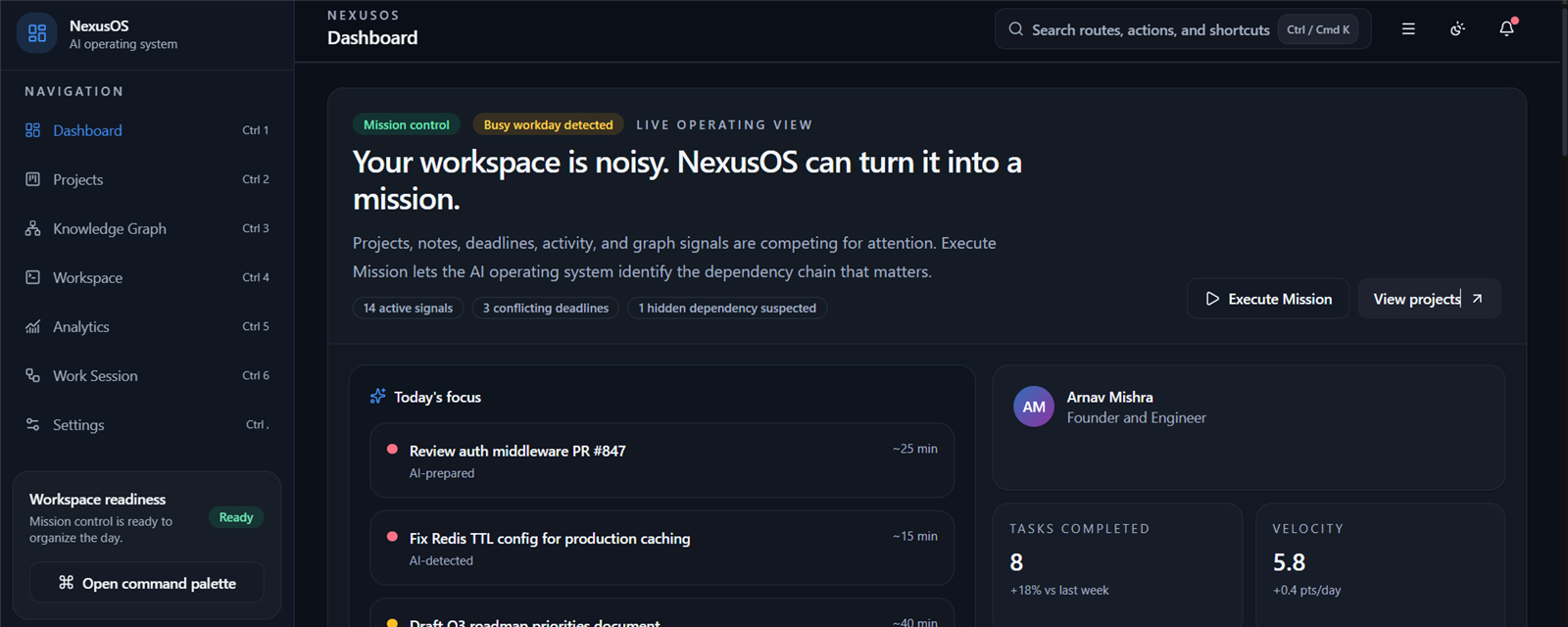Click the 14 active signals chip

pos(408,308)
